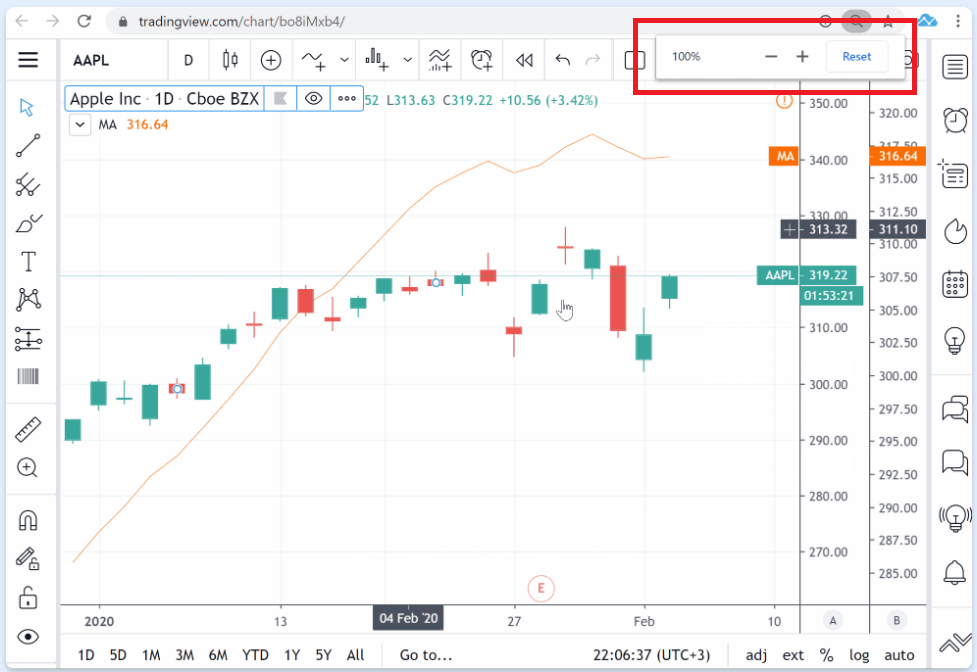Toggle percent scale mode

click(826, 655)
